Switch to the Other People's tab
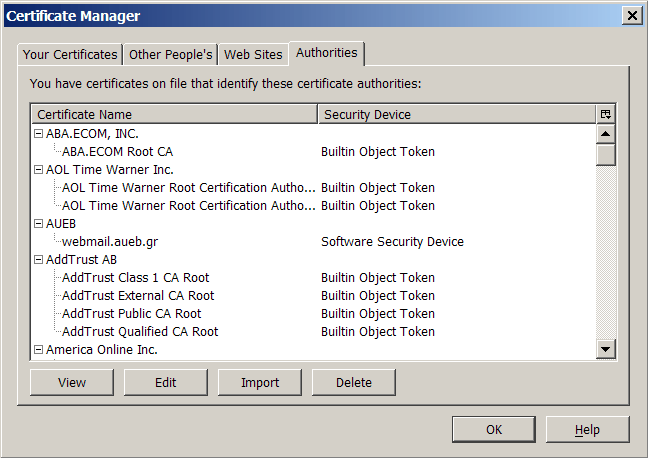The width and height of the screenshot is (648, 458). click(x=170, y=55)
